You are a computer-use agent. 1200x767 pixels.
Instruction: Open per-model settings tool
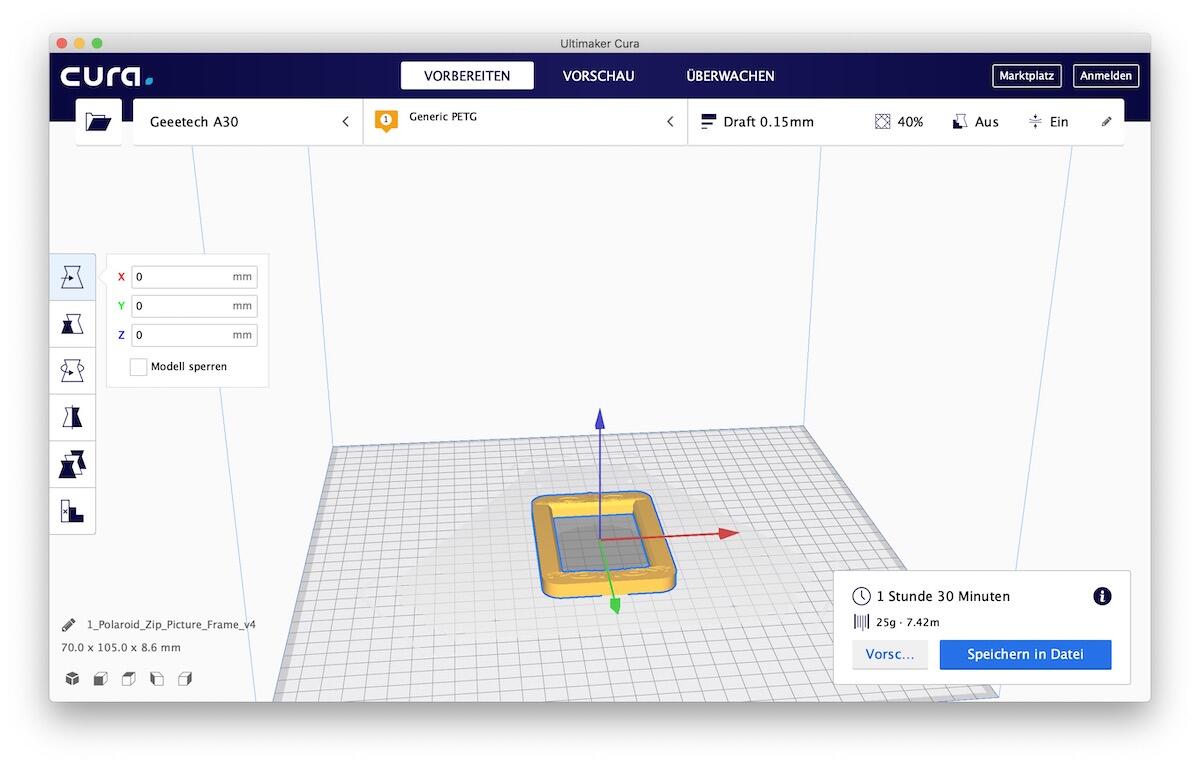(x=72, y=464)
